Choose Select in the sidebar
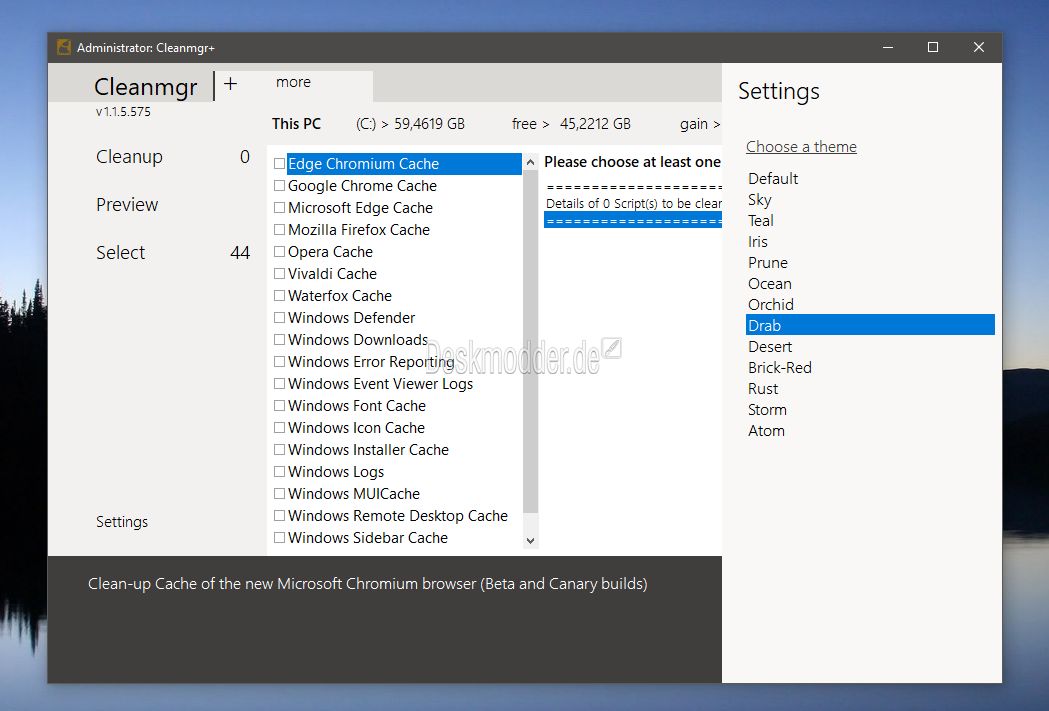The height and width of the screenshot is (711, 1049). 120,253
